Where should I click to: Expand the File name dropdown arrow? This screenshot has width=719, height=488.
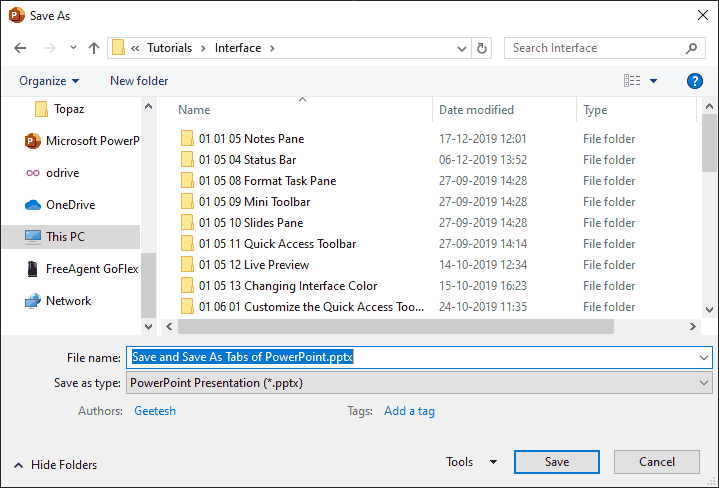click(x=704, y=358)
